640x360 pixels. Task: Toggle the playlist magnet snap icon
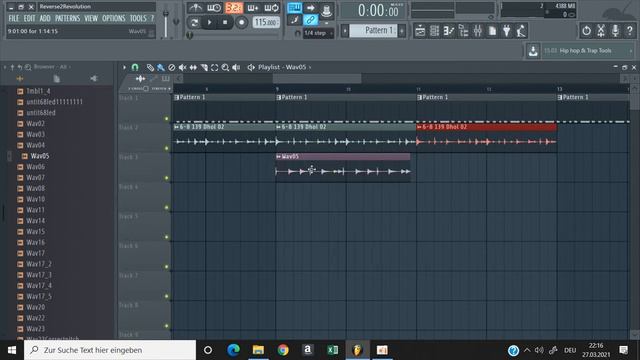(135, 67)
